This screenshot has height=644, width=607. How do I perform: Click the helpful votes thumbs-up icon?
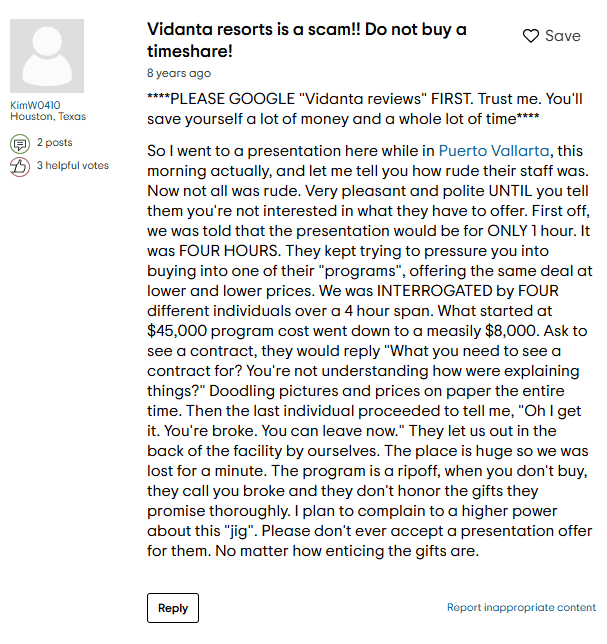[19, 166]
